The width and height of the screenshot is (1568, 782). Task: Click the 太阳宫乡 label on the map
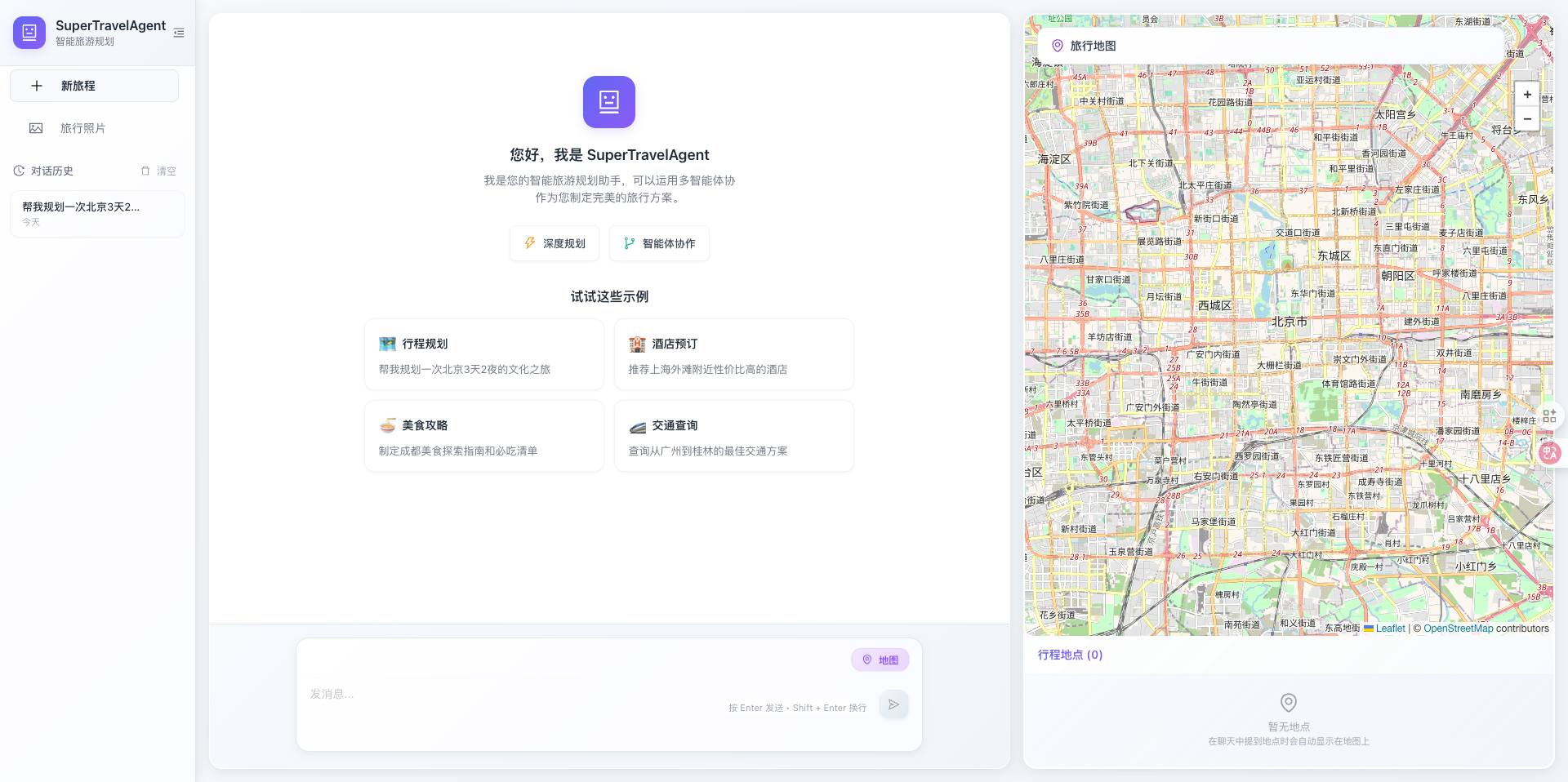click(x=1395, y=115)
